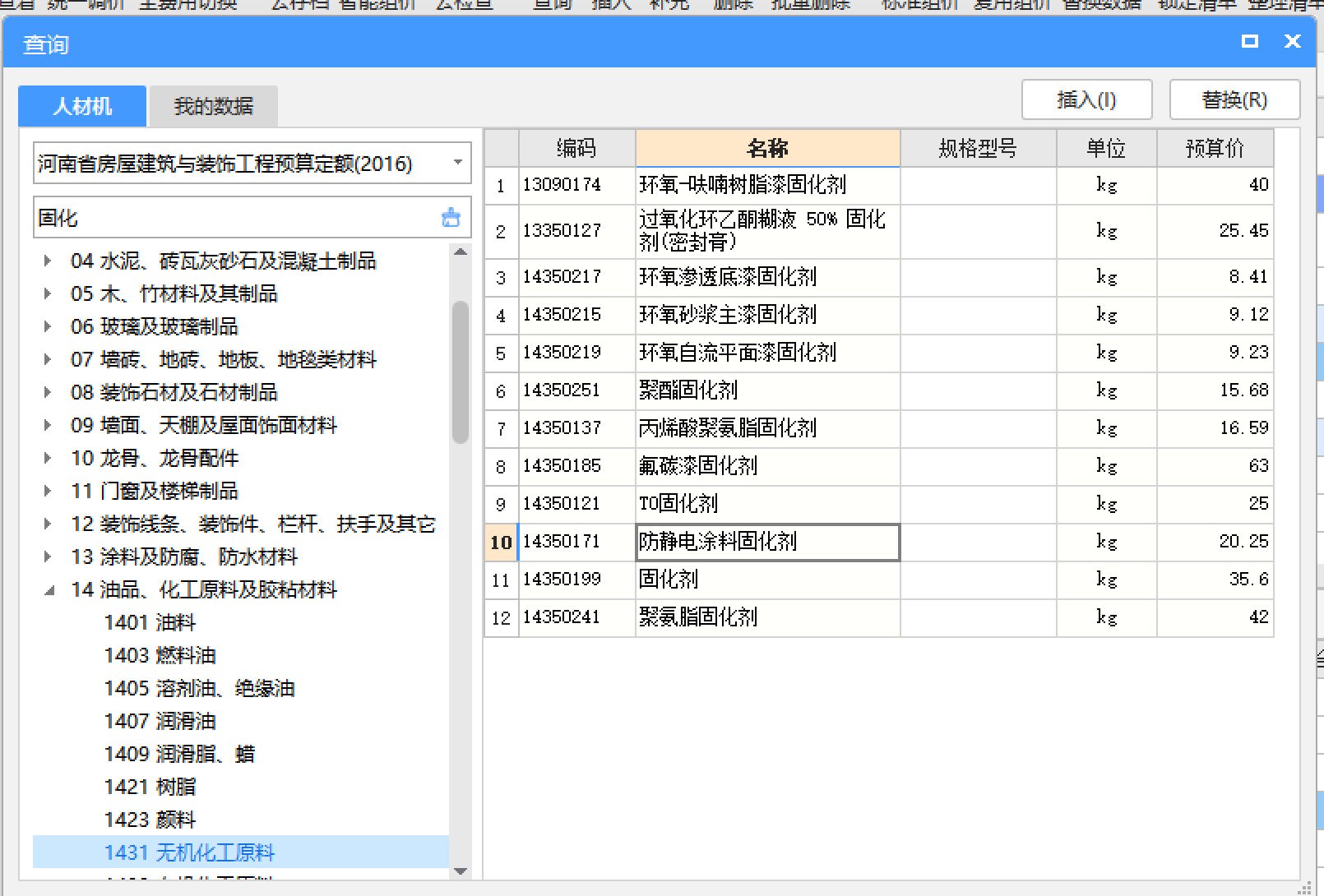Switch to the 人材机 tab
This screenshot has width=1324, height=896.
pyautogui.click(x=82, y=106)
